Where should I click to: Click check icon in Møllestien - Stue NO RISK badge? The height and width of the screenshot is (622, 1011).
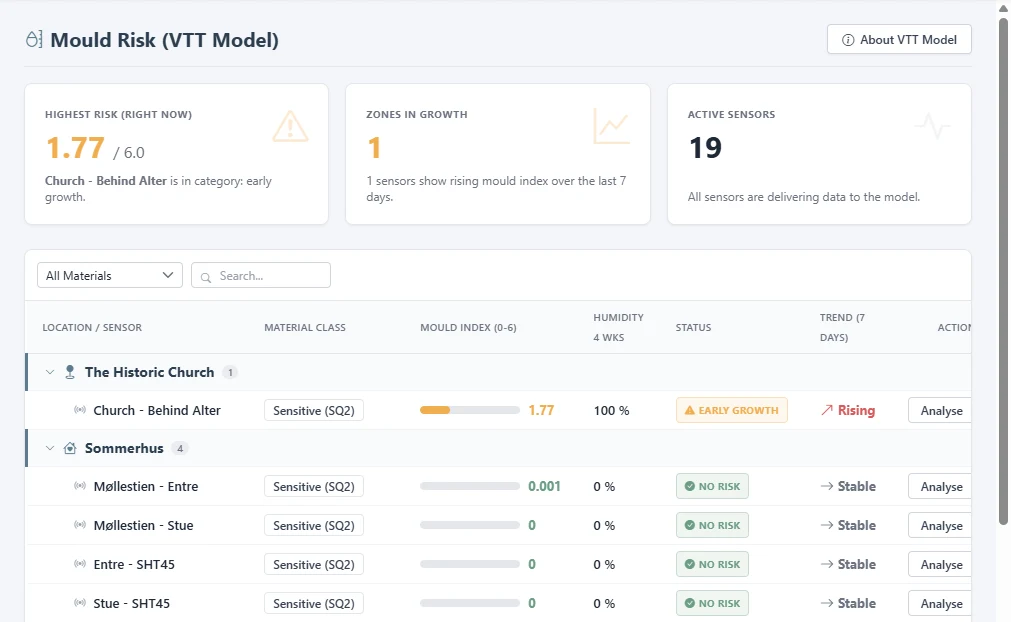(x=689, y=525)
